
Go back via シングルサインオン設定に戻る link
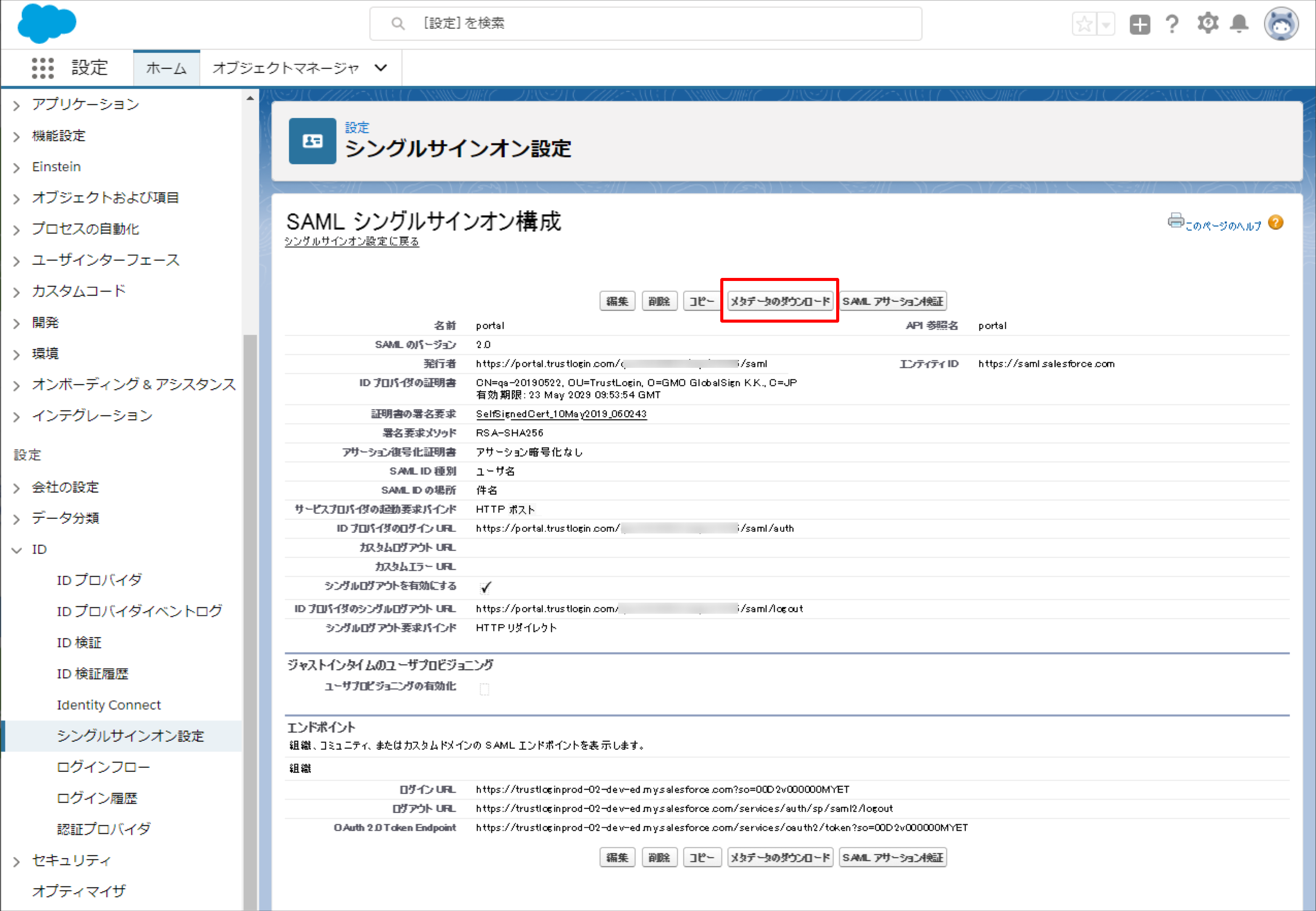click(x=352, y=241)
